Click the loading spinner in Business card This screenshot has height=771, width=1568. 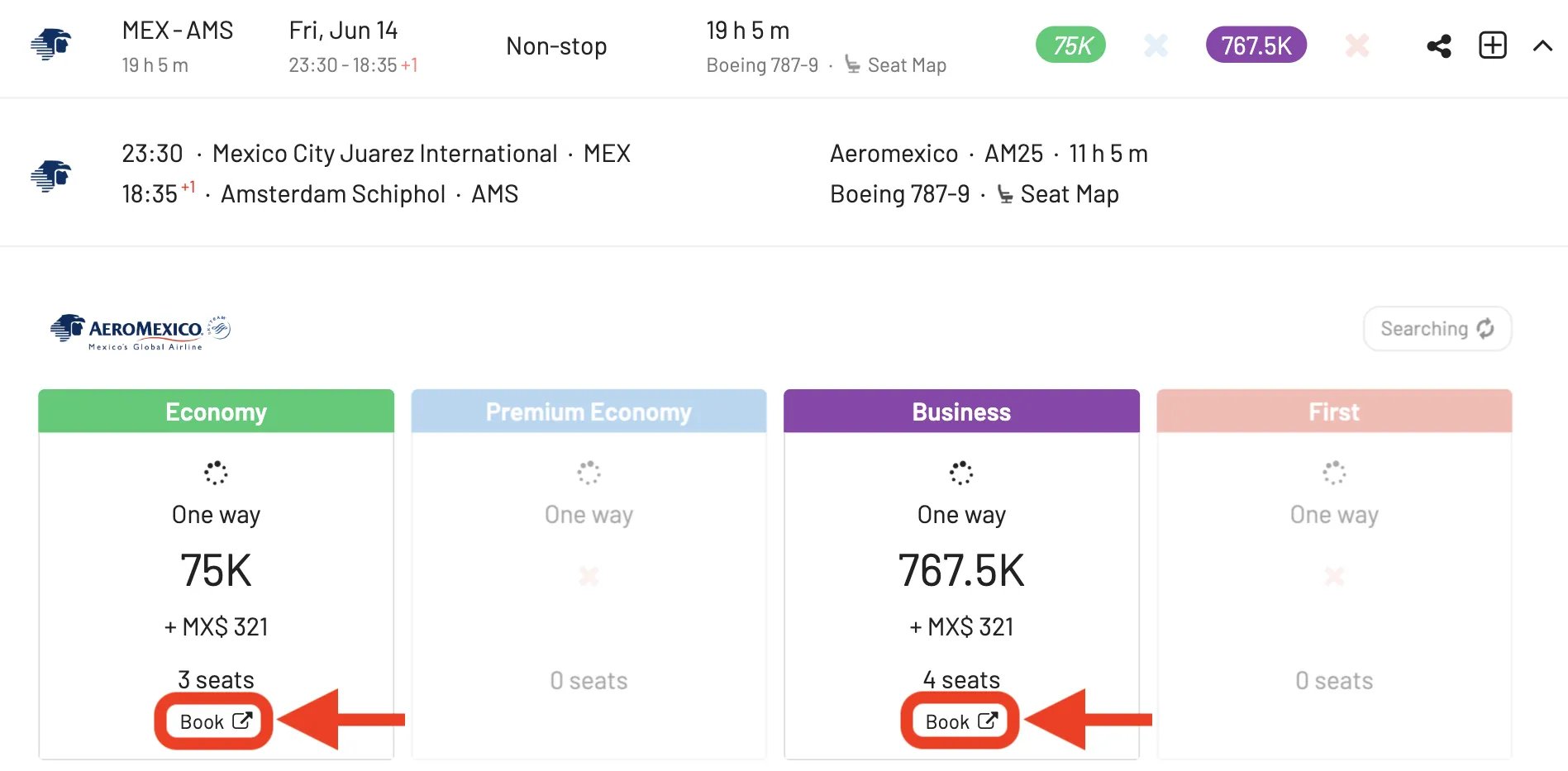961,473
